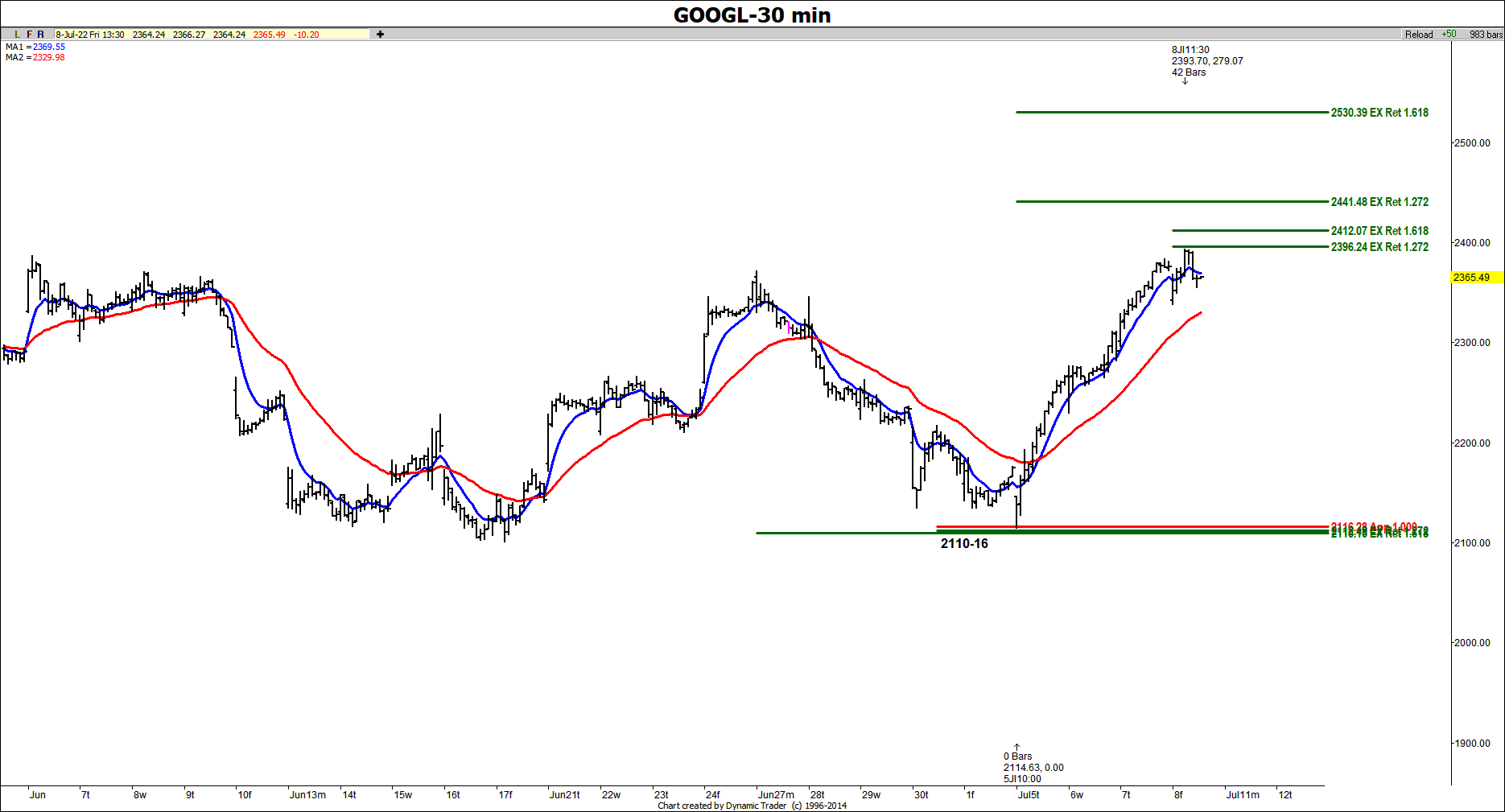This screenshot has height=812, width=1505.
Task: Click the GOOGL-30 min chart title
Action: tap(752, 15)
